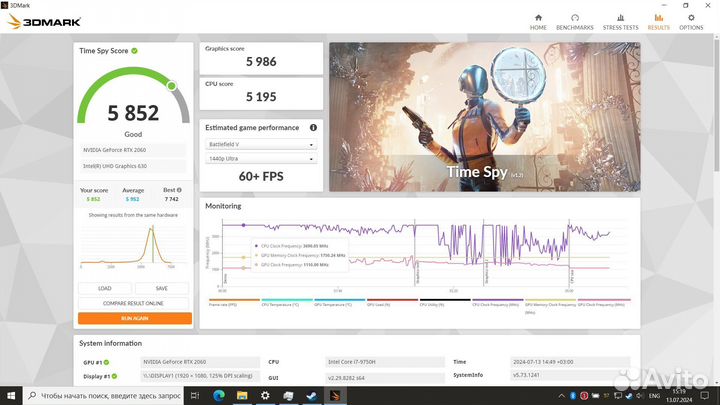Click the CPU Clock Frequency legend swatch

tap(498, 300)
